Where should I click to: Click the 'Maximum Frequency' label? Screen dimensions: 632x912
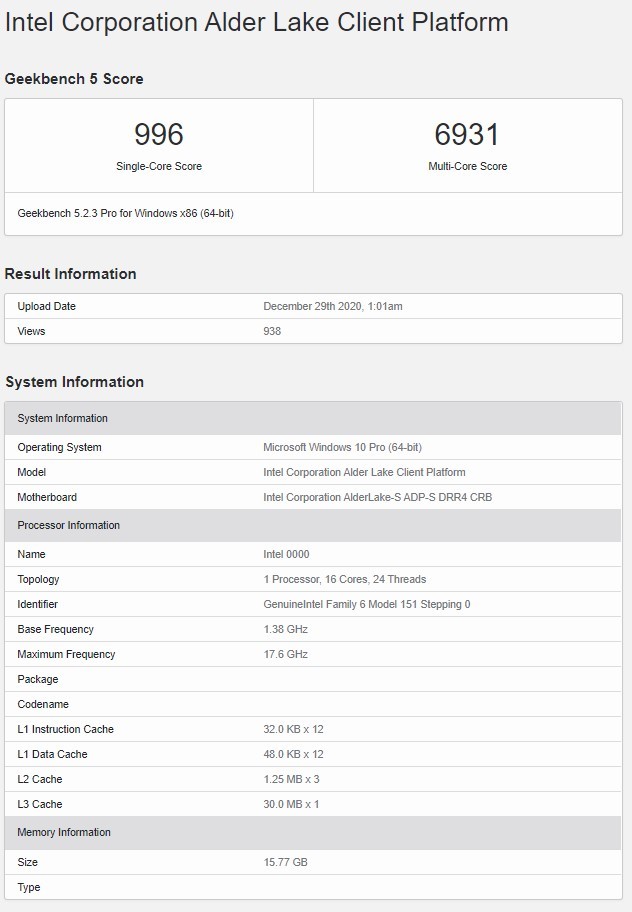click(66, 654)
